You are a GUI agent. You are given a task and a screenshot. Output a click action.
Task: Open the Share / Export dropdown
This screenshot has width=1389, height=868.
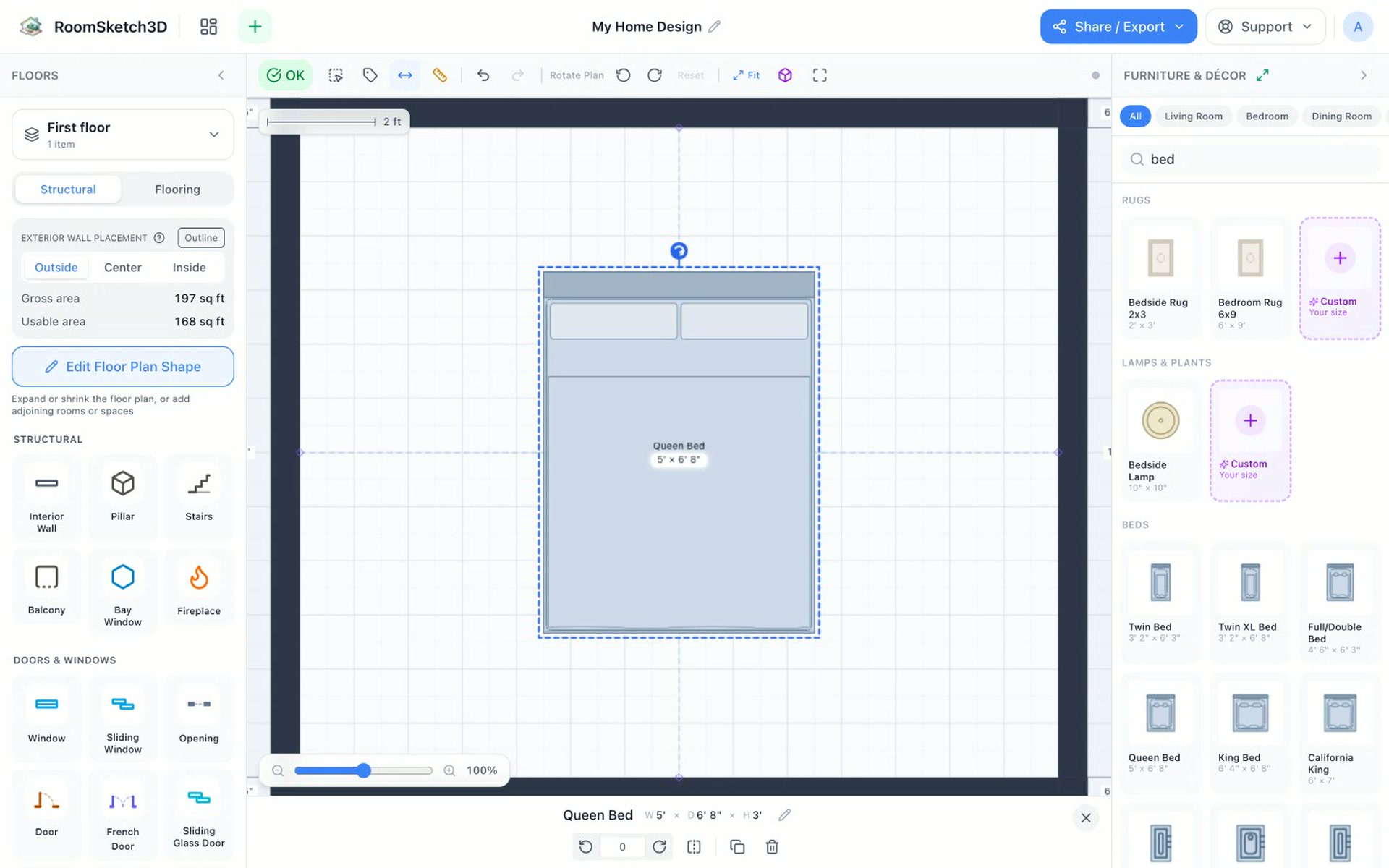1118,27
